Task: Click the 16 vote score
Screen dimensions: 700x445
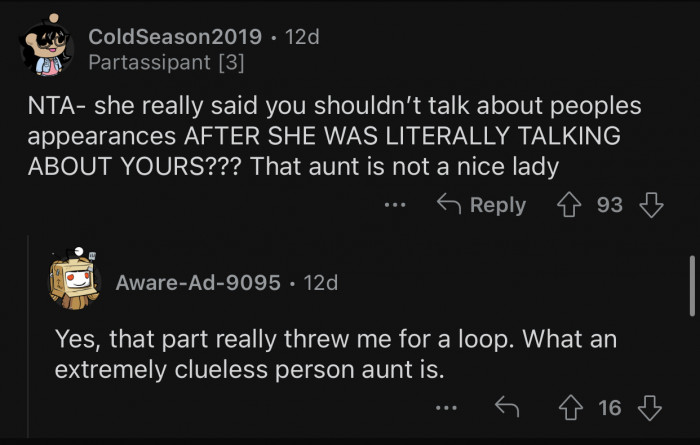Action: click(610, 407)
